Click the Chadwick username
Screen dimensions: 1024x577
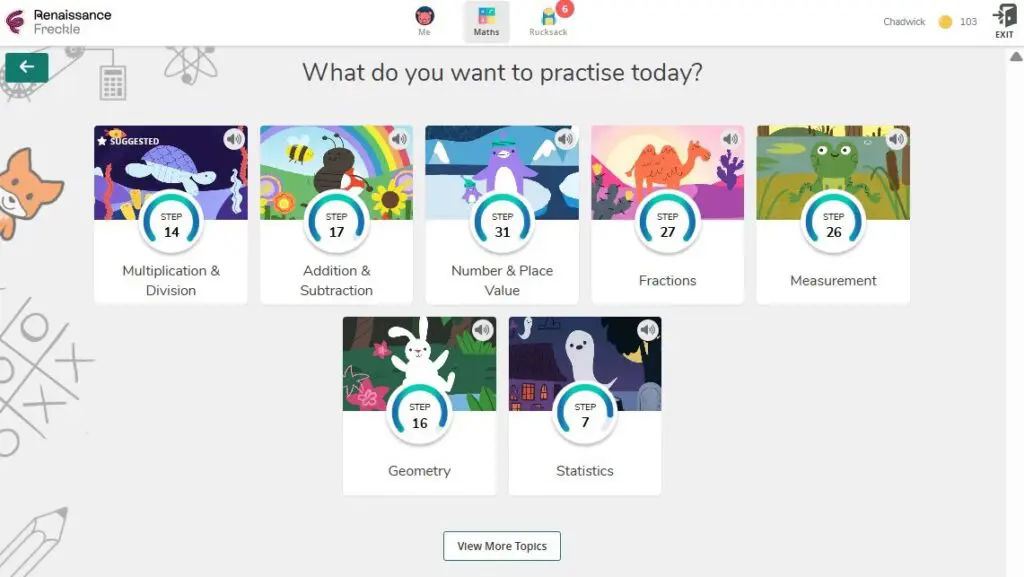pyautogui.click(x=904, y=22)
